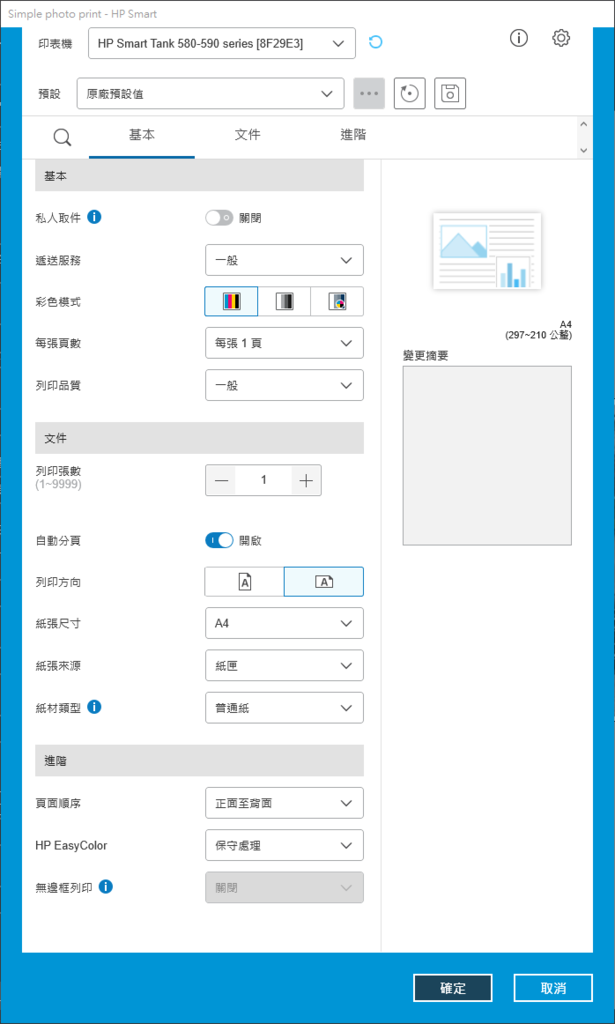Click the 進階 section header
This screenshot has width=615, height=1024.
(199, 761)
